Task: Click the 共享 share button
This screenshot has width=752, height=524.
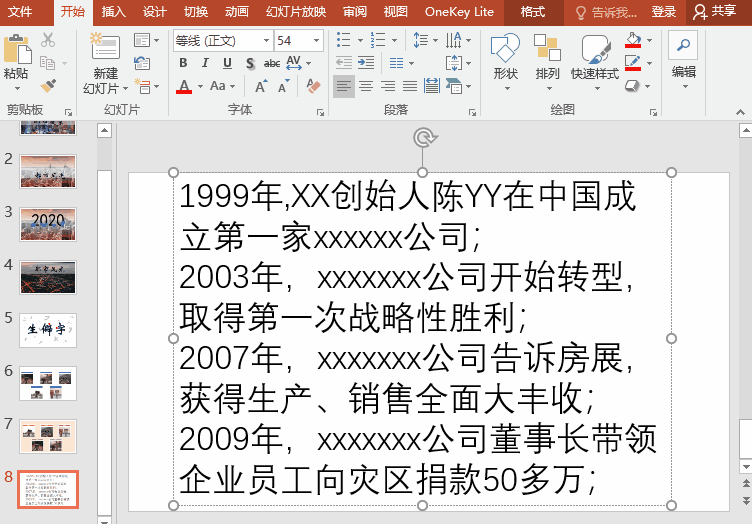Action: 715,12
